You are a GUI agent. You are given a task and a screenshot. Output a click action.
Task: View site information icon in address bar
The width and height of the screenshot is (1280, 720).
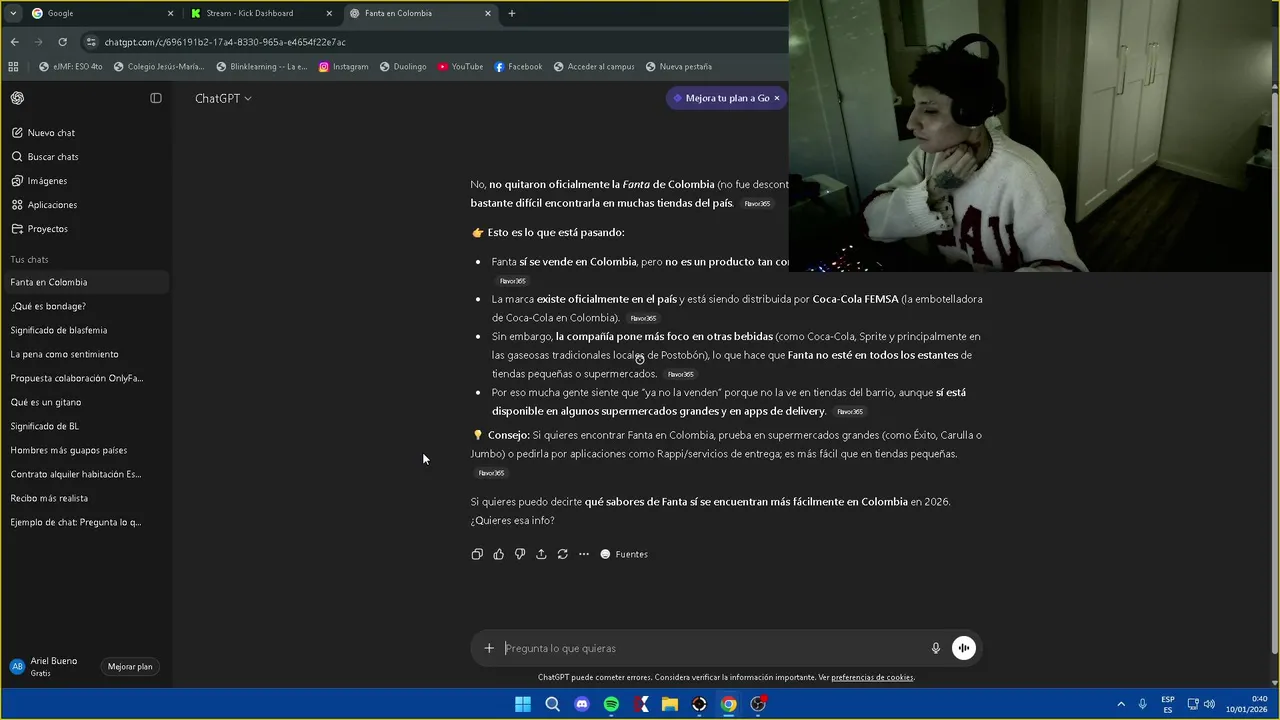pyautogui.click(x=91, y=42)
